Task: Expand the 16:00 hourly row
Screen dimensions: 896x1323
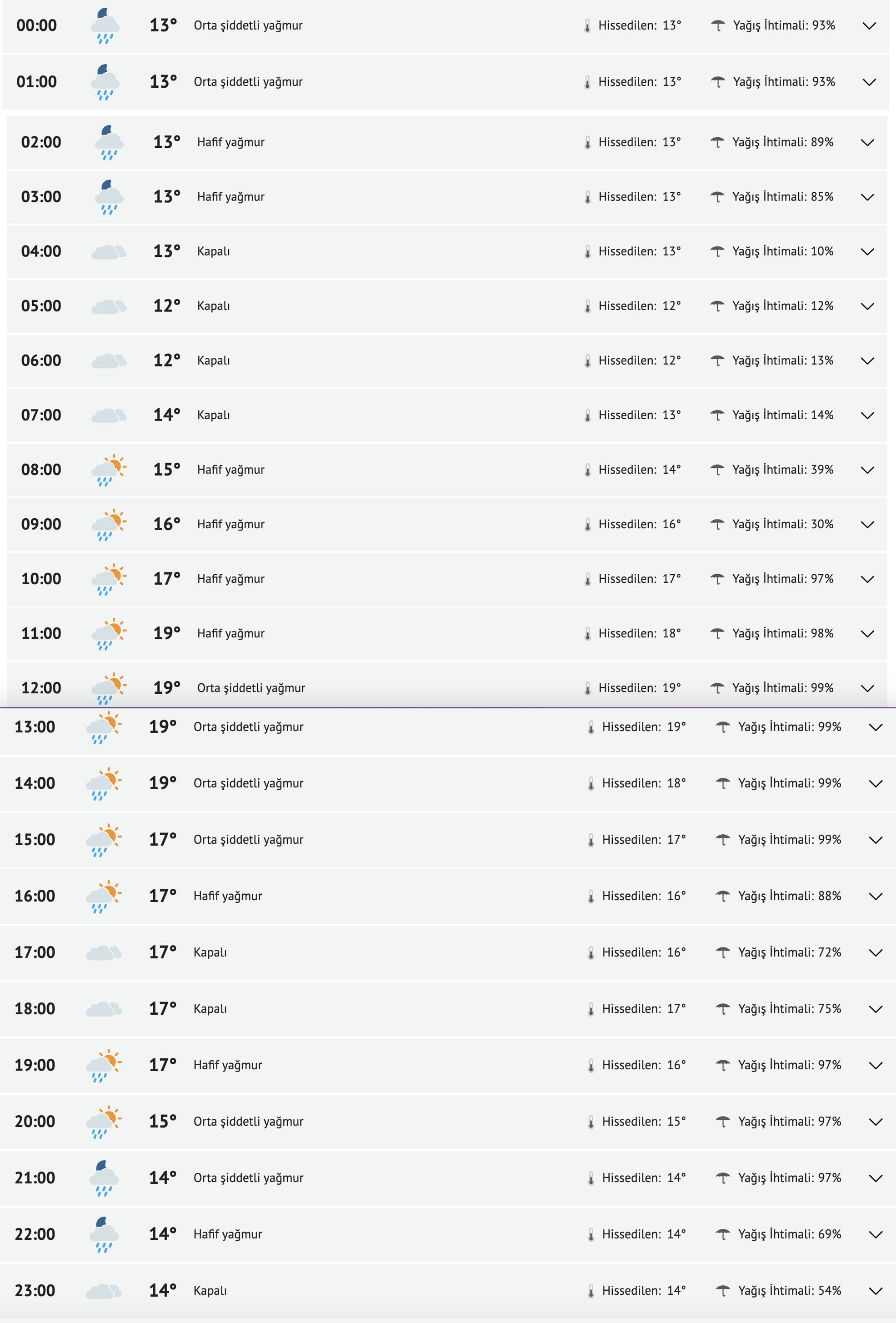Action: click(876, 896)
